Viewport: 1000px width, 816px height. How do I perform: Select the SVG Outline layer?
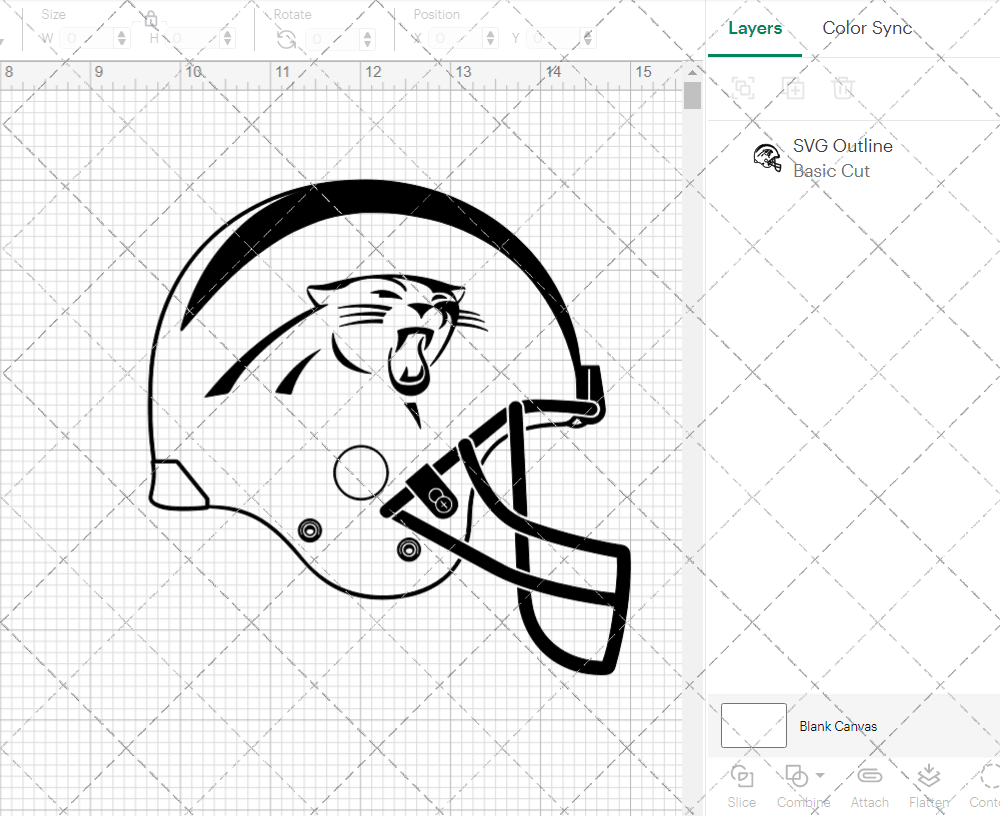click(x=853, y=158)
